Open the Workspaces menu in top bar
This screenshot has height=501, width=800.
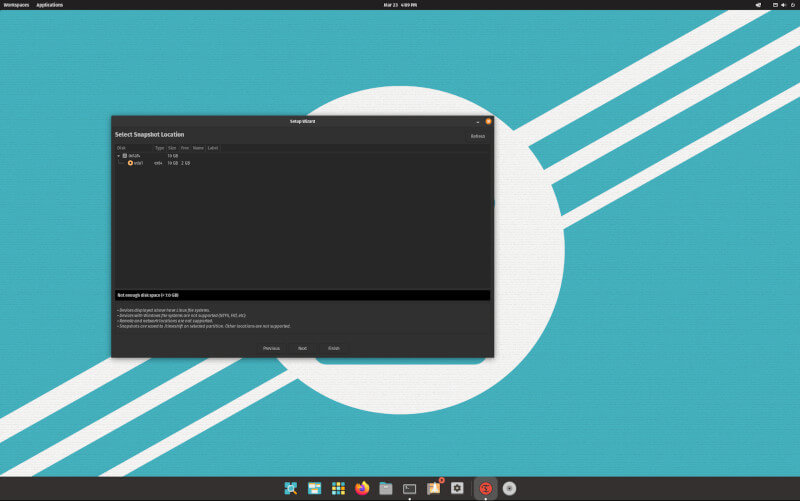click(x=16, y=5)
